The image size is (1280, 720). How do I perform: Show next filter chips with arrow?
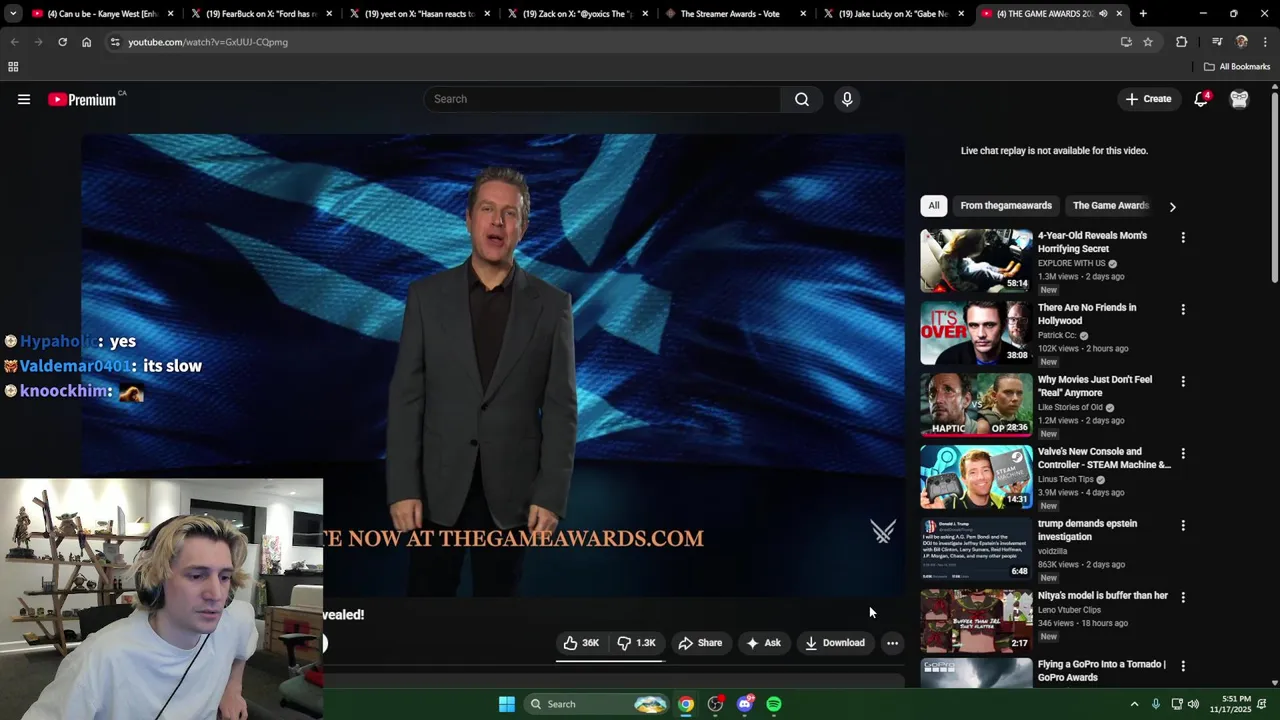(x=1172, y=206)
